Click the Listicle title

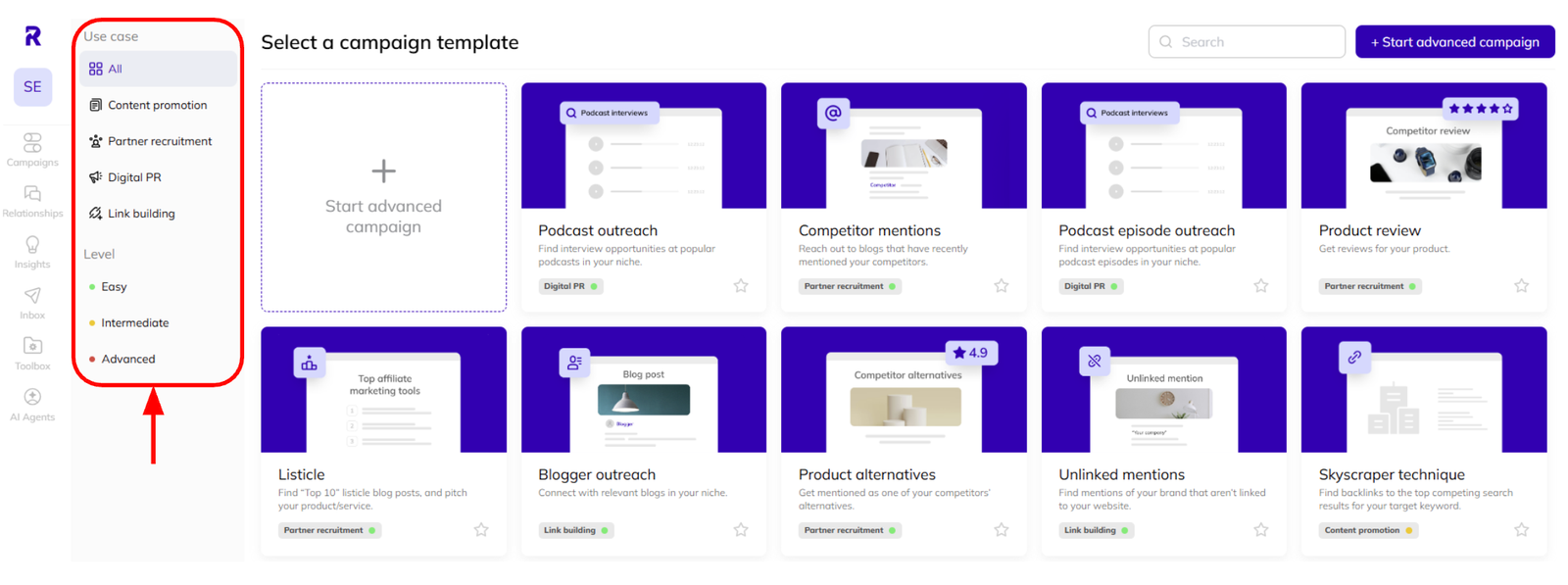point(301,475)
